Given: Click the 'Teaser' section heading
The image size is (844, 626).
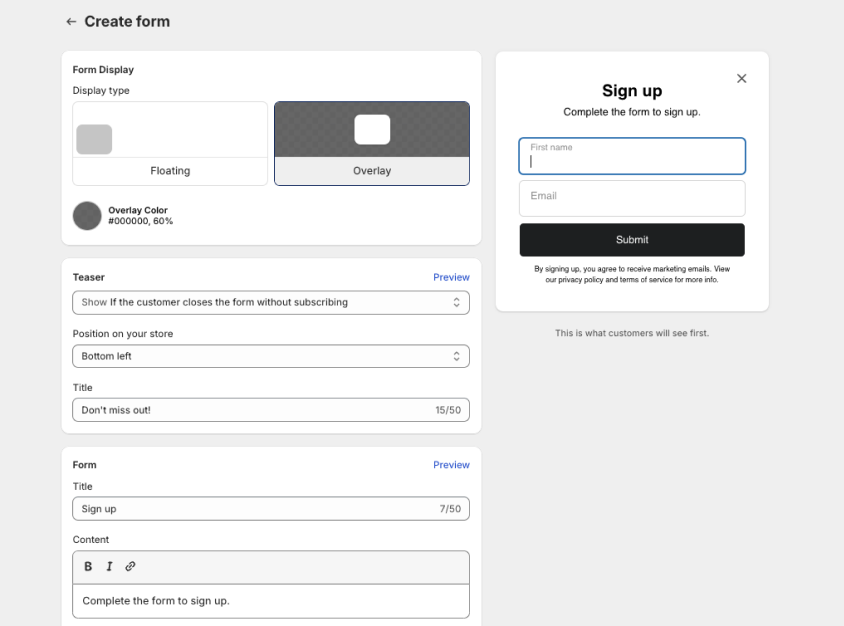Looking at the screenshot, I should click(89, 277).
